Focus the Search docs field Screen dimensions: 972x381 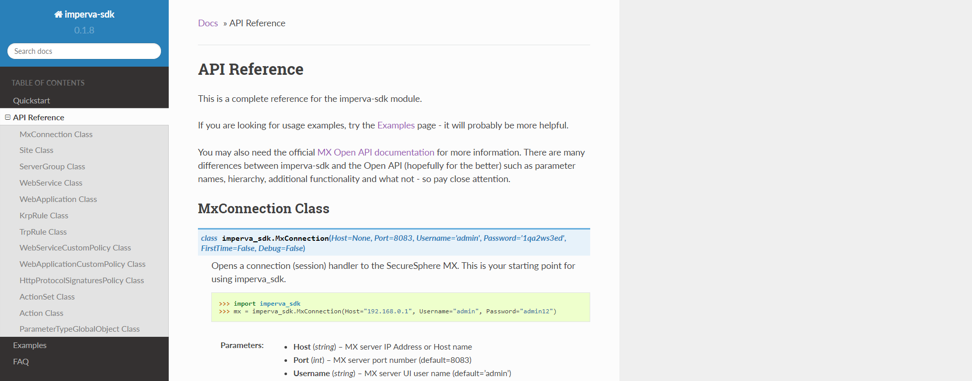(84, 51)
